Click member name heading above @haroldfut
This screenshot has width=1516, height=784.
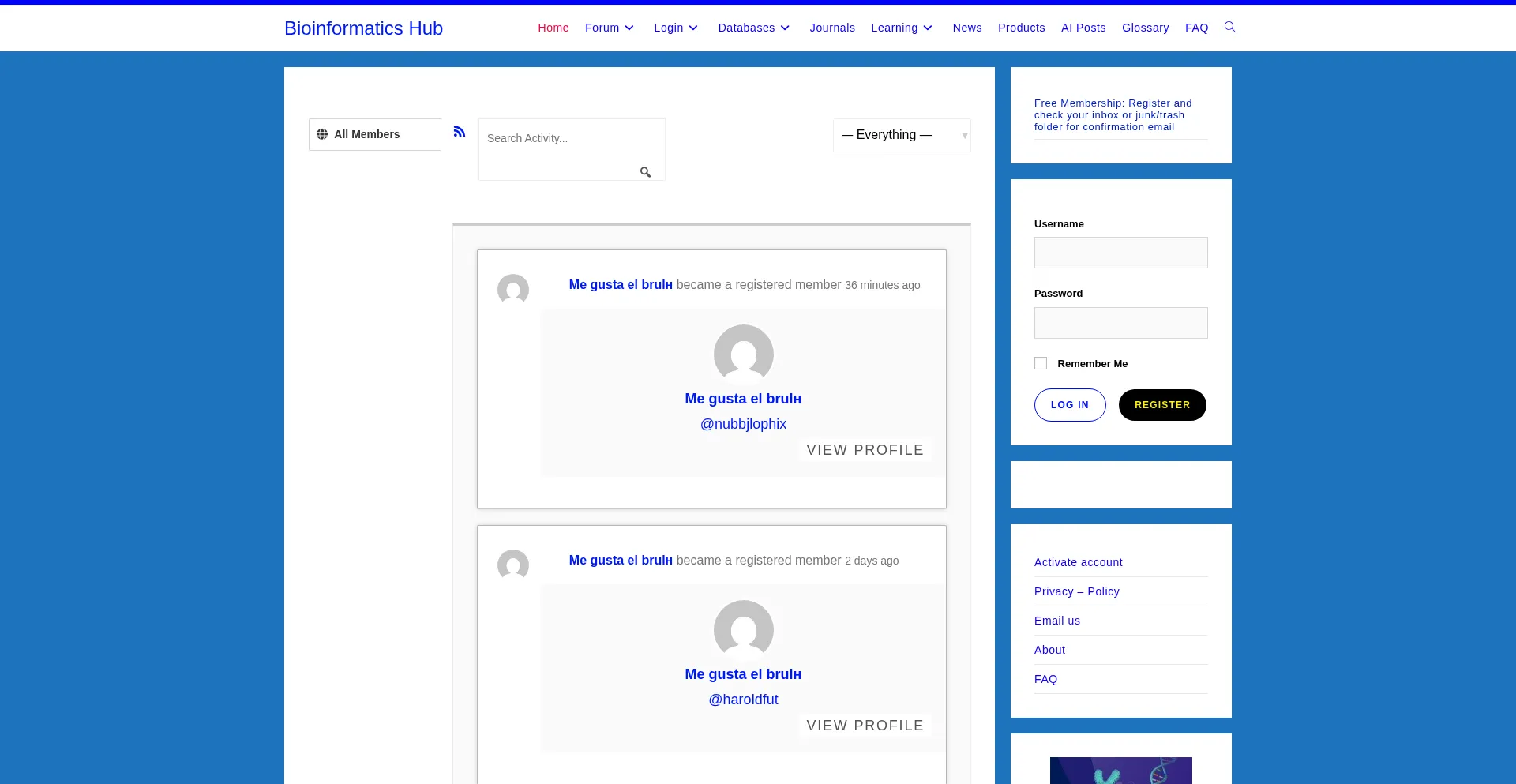[x=743, y=674]
